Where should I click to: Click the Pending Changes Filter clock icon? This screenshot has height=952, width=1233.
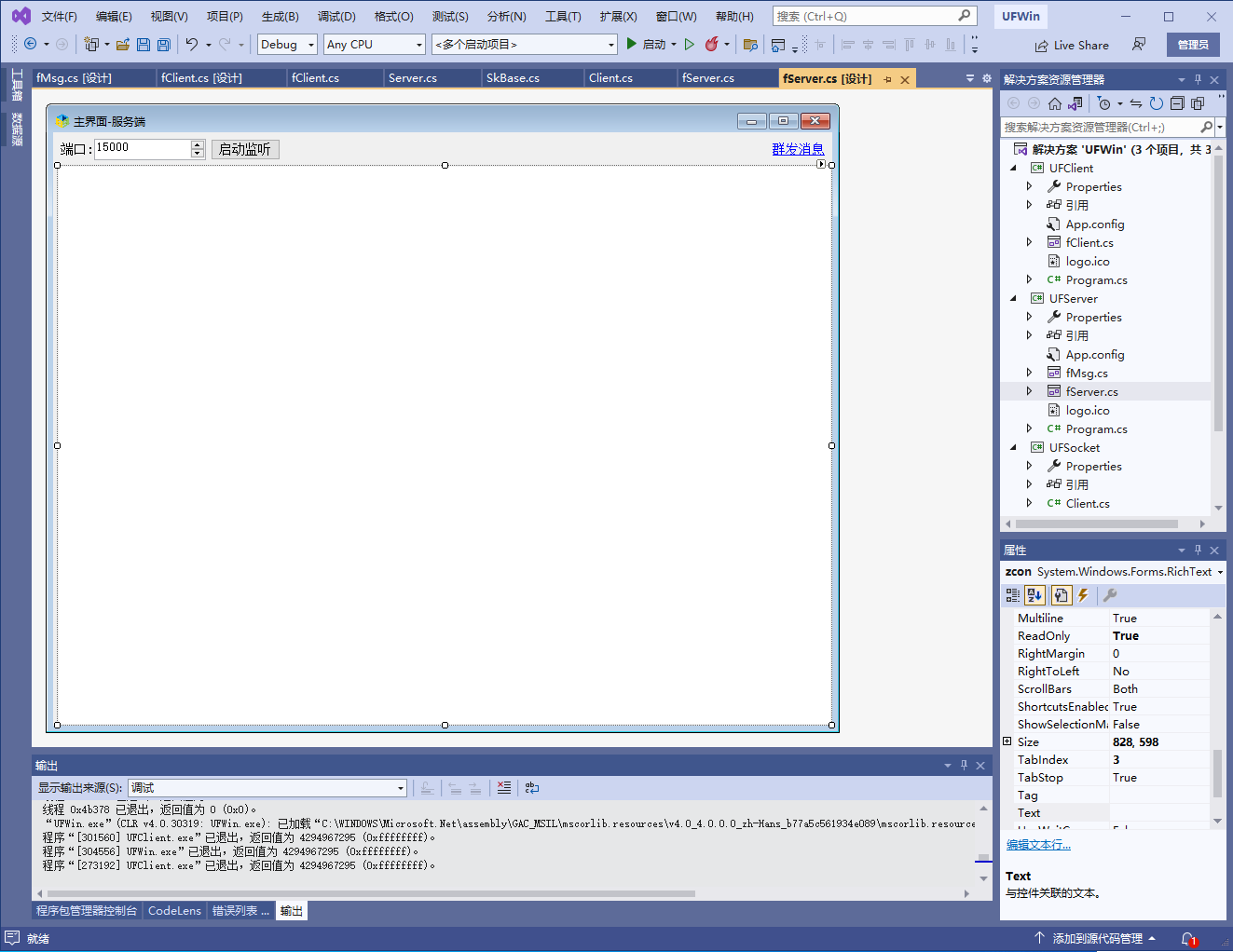click(x=1104, y=103)
